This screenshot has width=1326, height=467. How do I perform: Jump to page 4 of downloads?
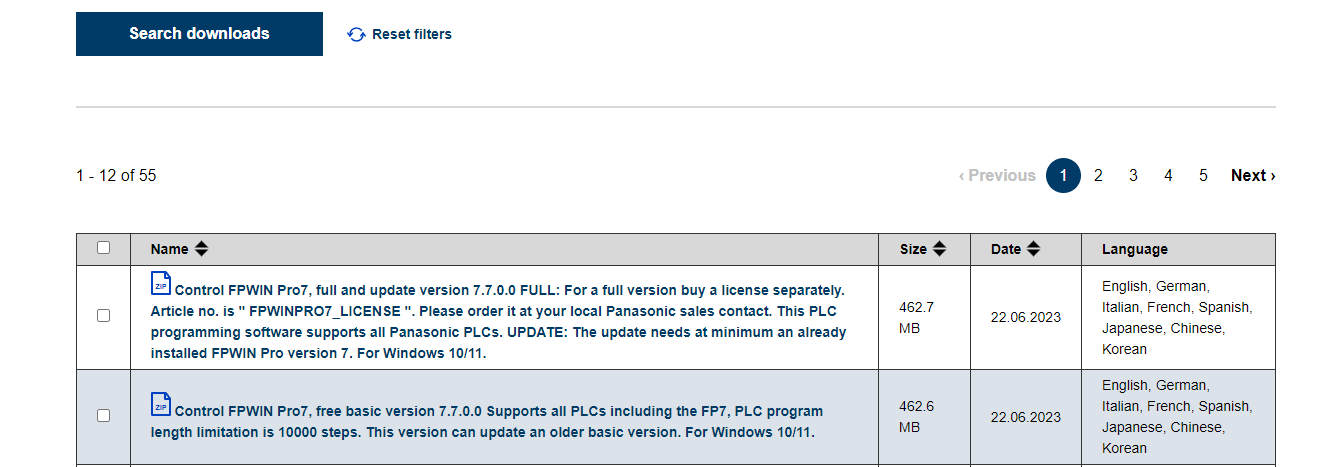pos(1168,176)
